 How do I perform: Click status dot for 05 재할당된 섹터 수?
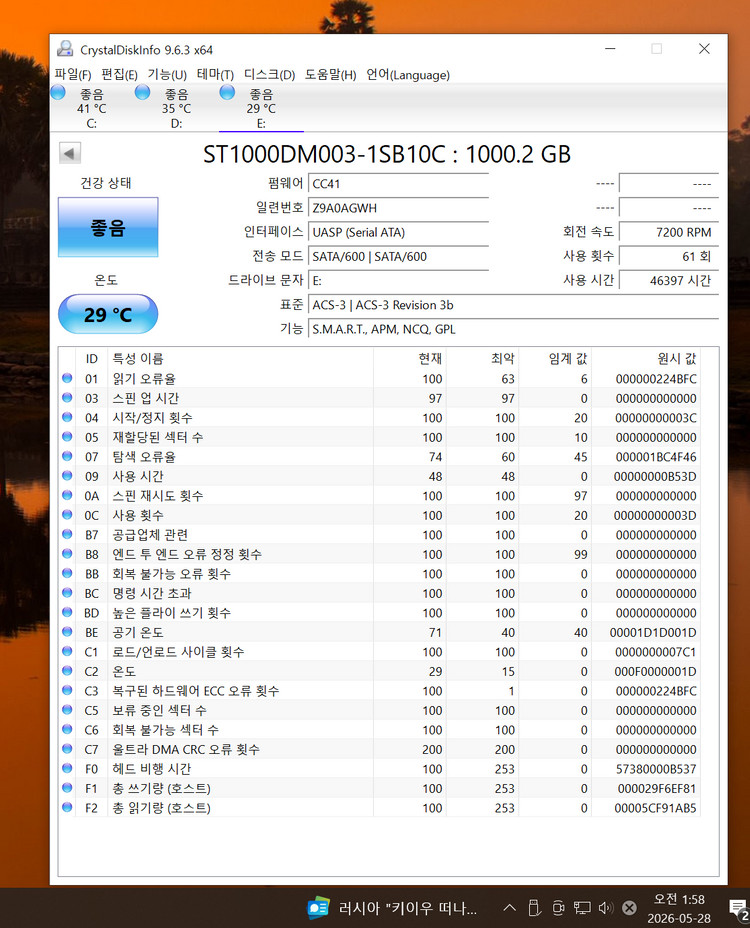click(x=67, y=437)
